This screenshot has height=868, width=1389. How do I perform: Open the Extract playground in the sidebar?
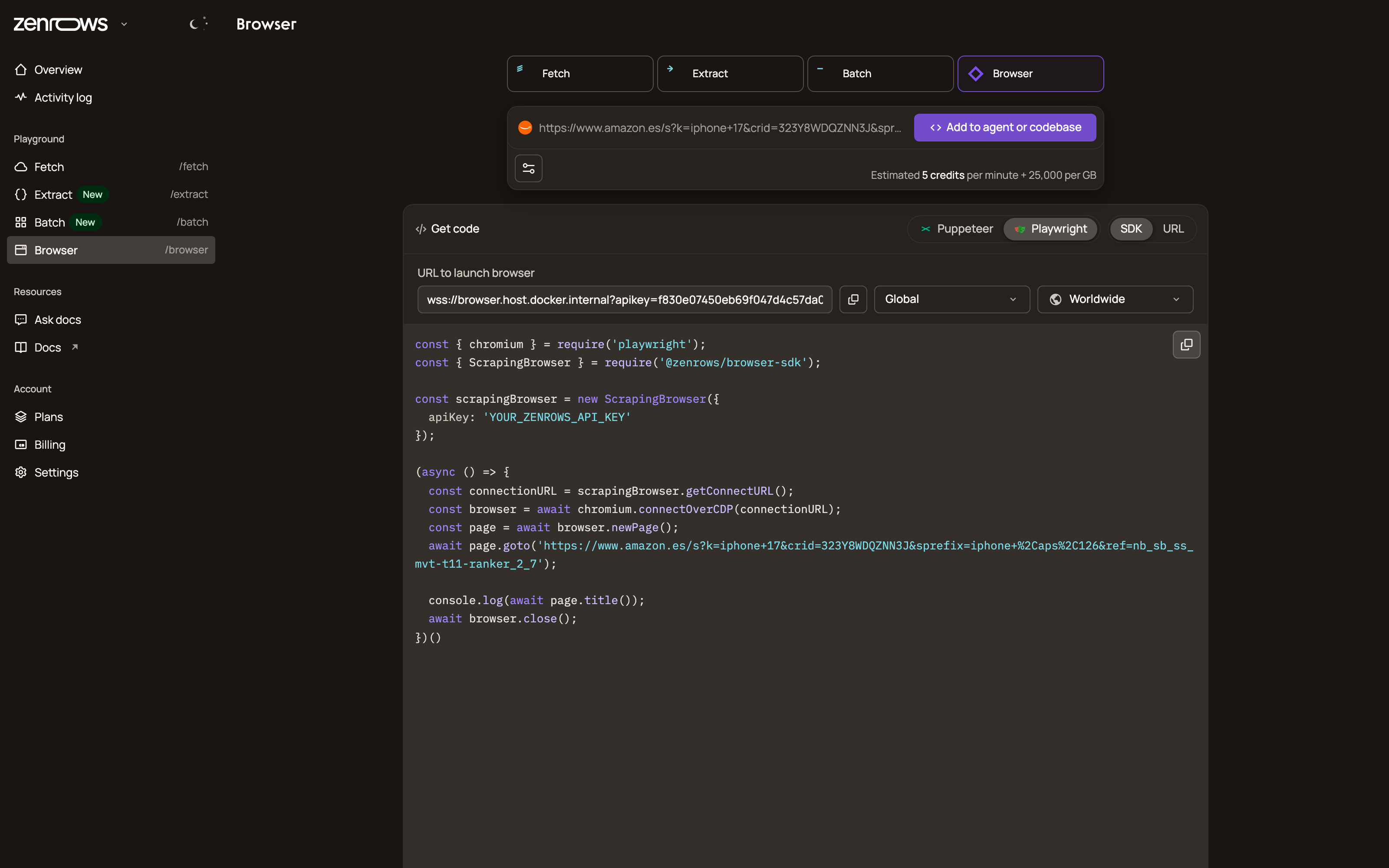pyautogui.click(x=111, y=194)
